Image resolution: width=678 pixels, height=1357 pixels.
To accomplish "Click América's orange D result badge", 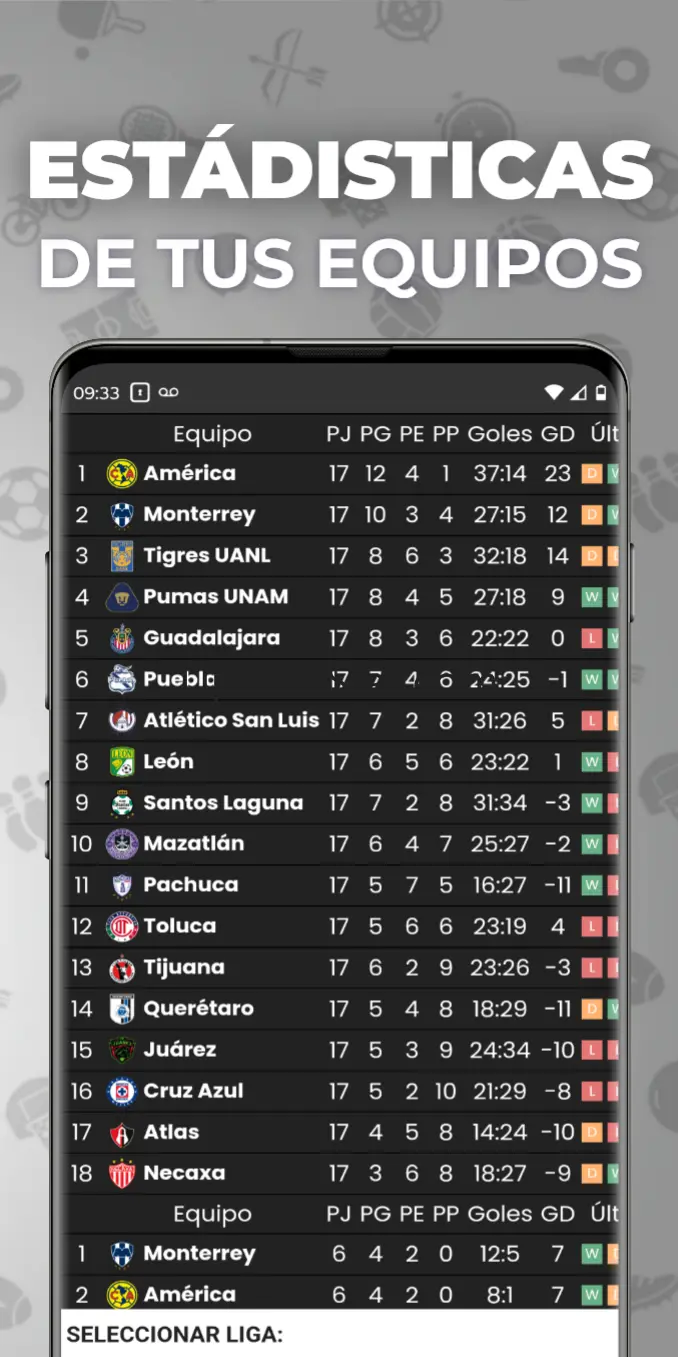I will point(592,474).
